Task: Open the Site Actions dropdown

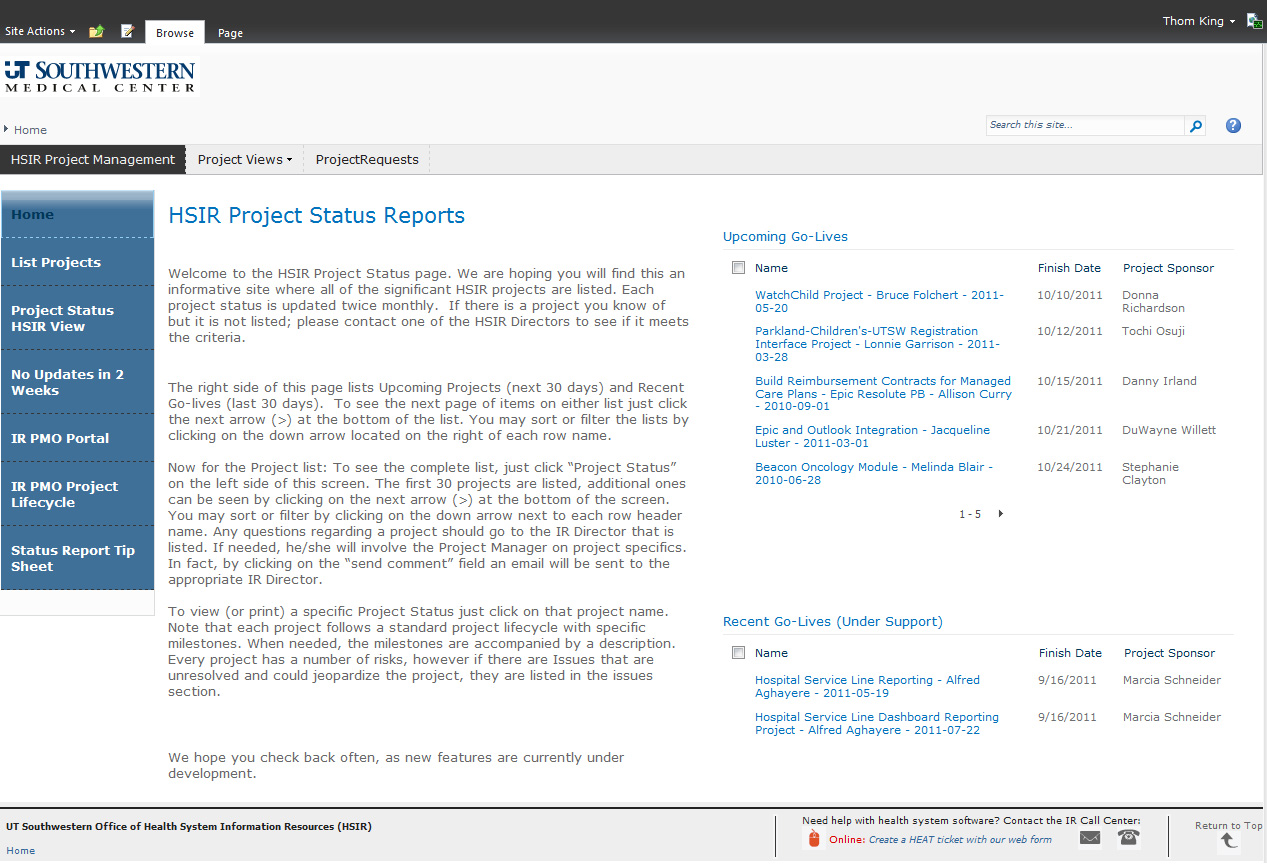Action: pos(40,31)
